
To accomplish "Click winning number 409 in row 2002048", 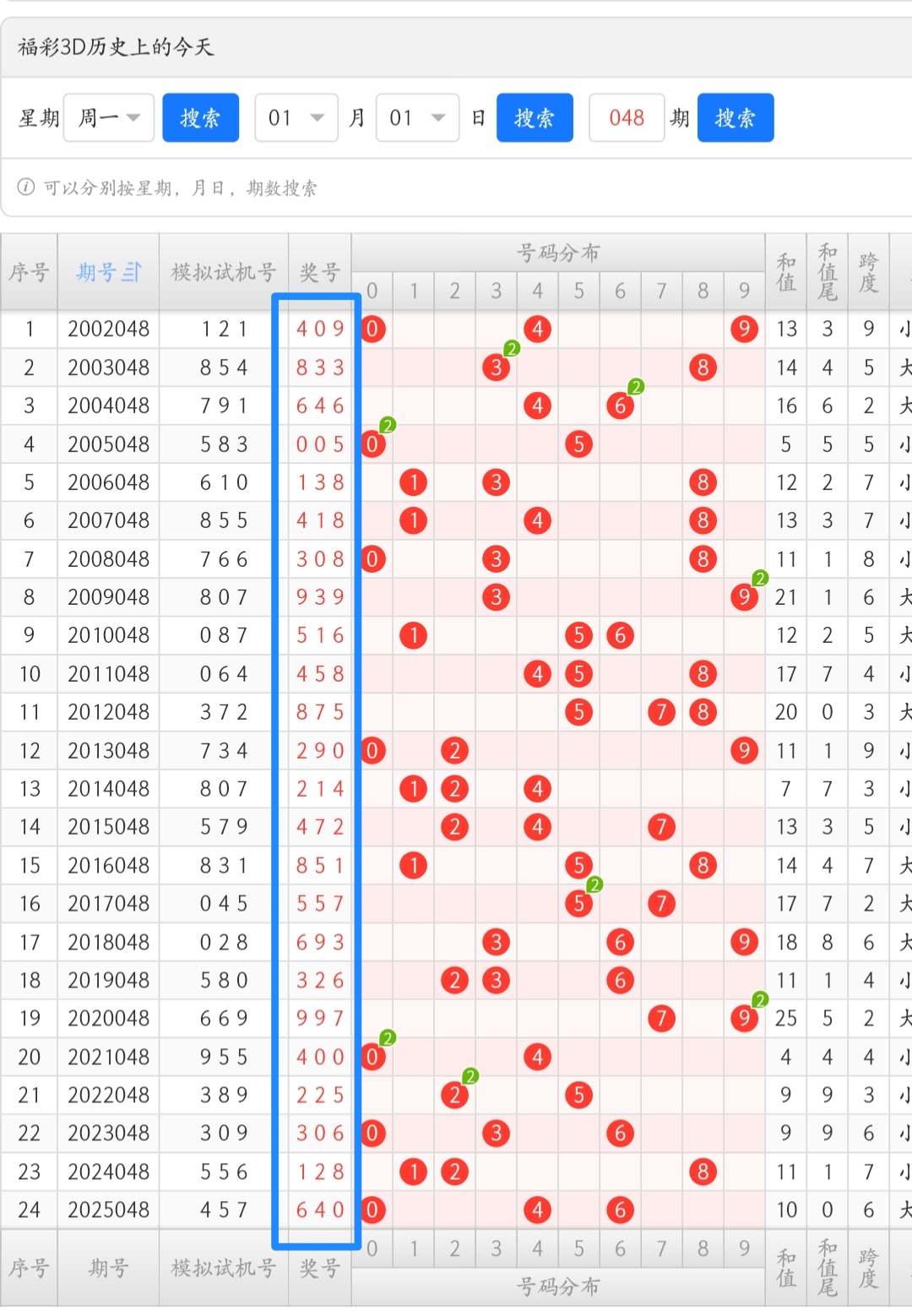I will 320,329.
